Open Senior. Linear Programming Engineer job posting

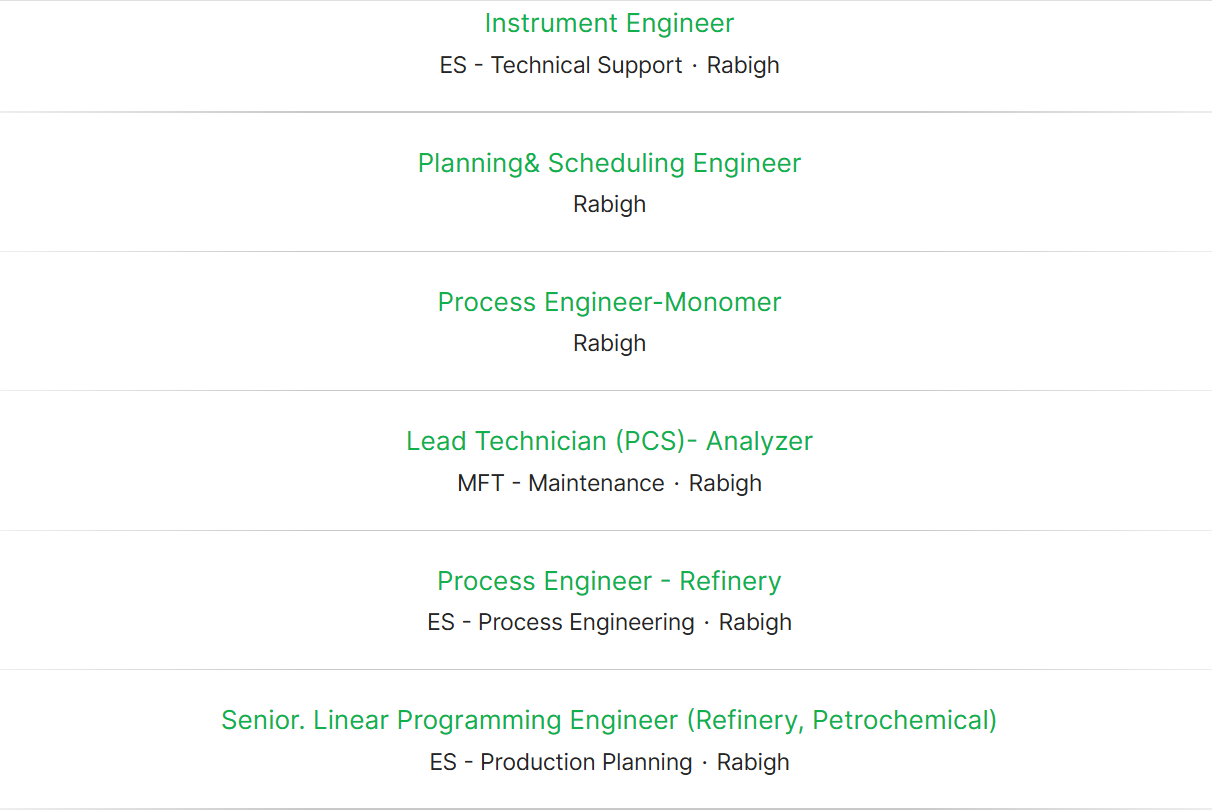[x=609, y=720]
